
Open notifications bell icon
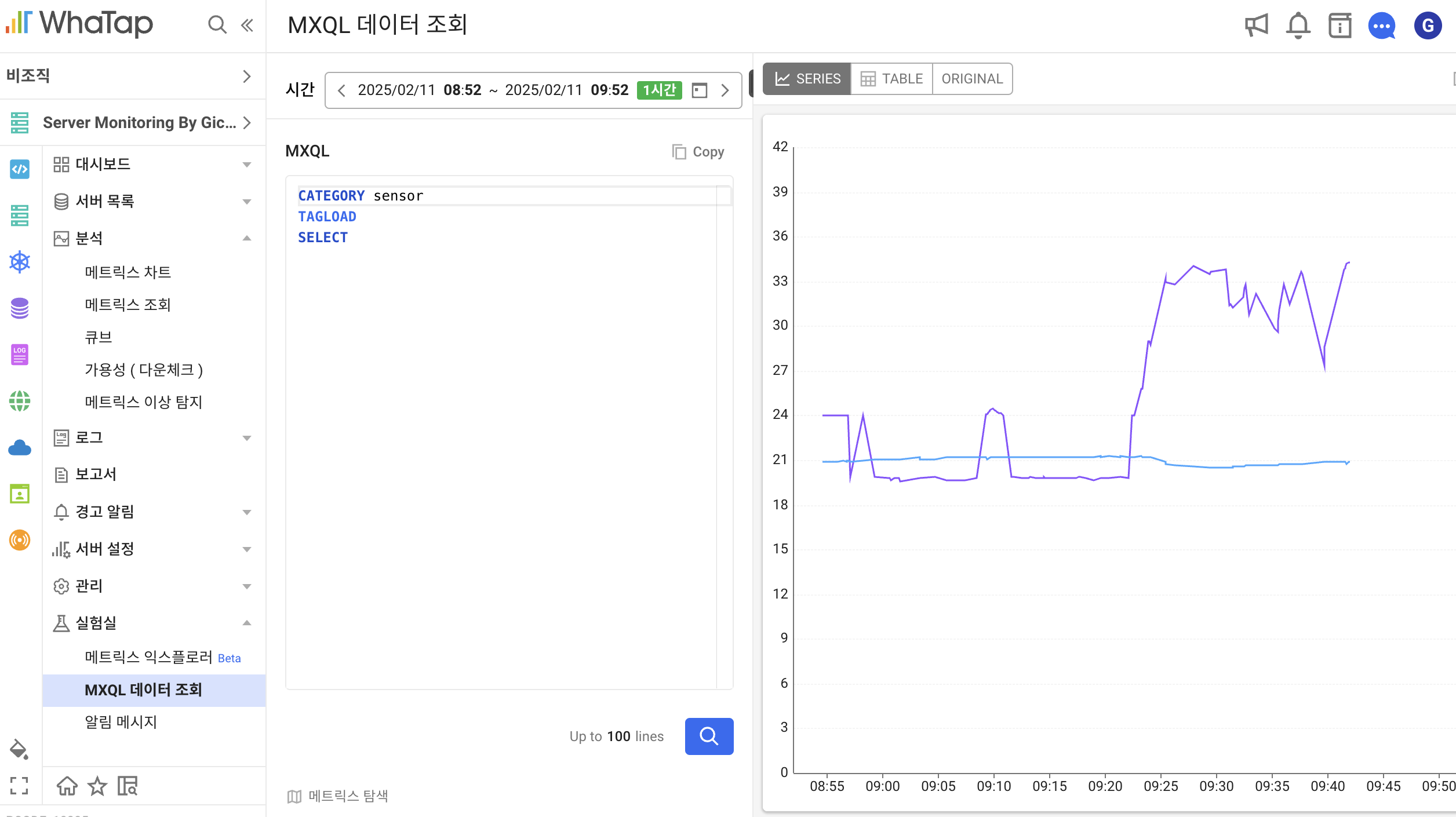click(1298, 25)
